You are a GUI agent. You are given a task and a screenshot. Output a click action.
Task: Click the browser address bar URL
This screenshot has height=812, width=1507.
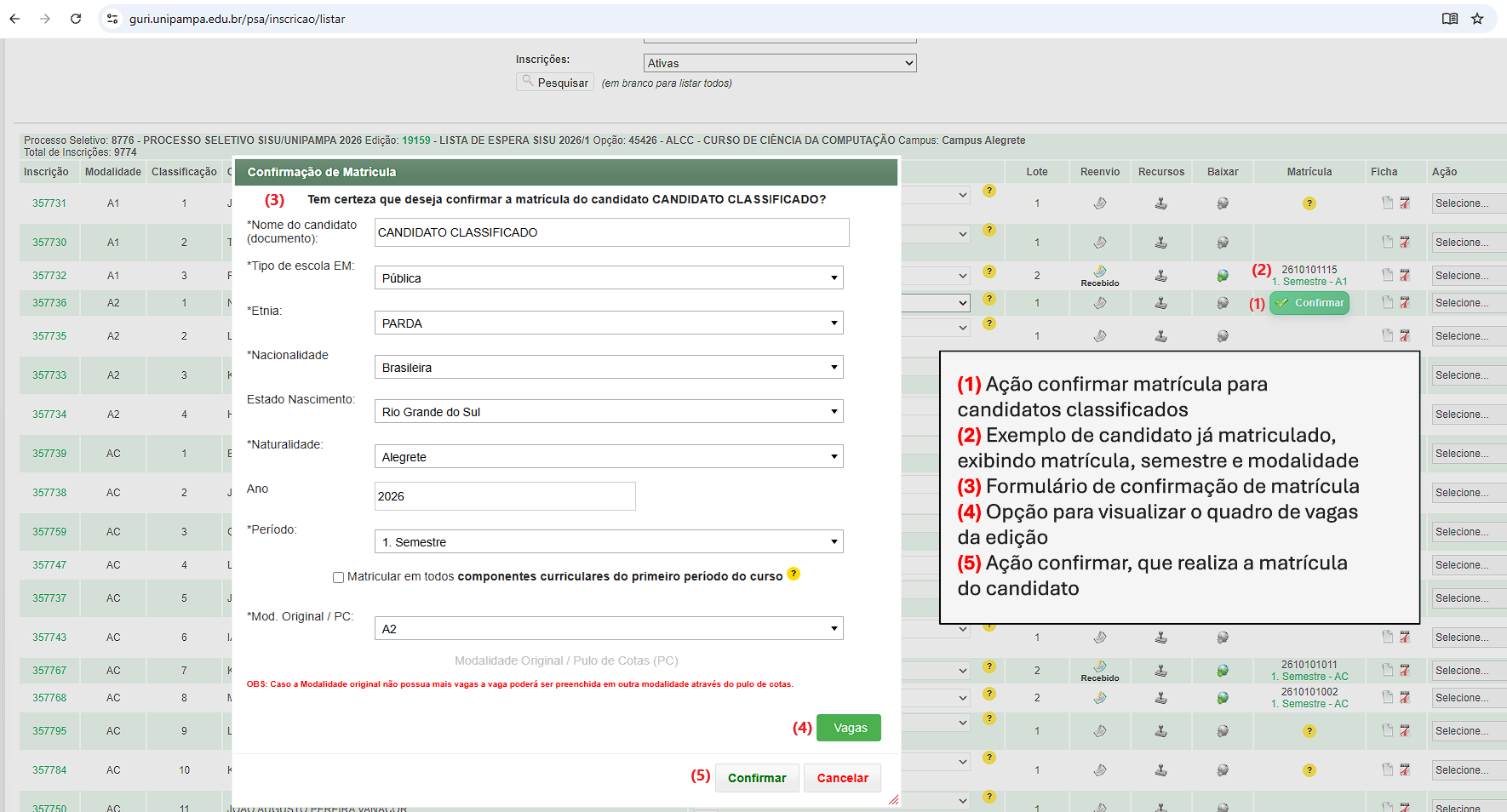tap(237, 19)
